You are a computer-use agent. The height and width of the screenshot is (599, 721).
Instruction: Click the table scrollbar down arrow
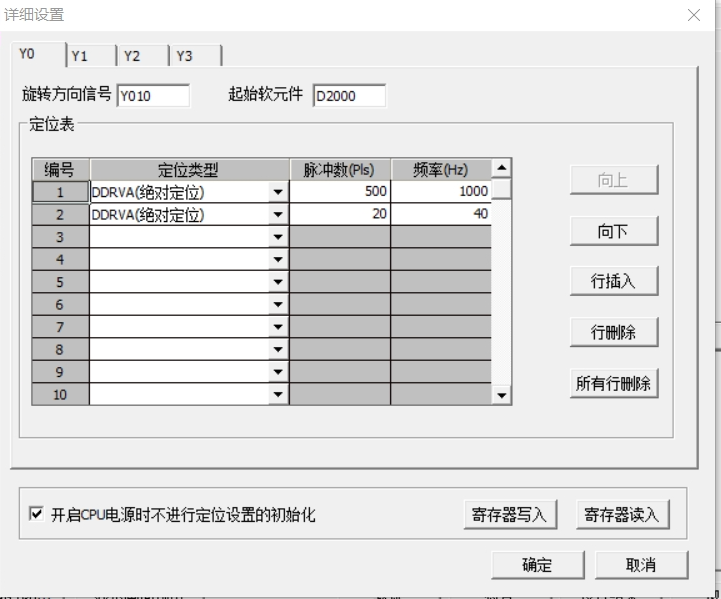coord(502,396)
